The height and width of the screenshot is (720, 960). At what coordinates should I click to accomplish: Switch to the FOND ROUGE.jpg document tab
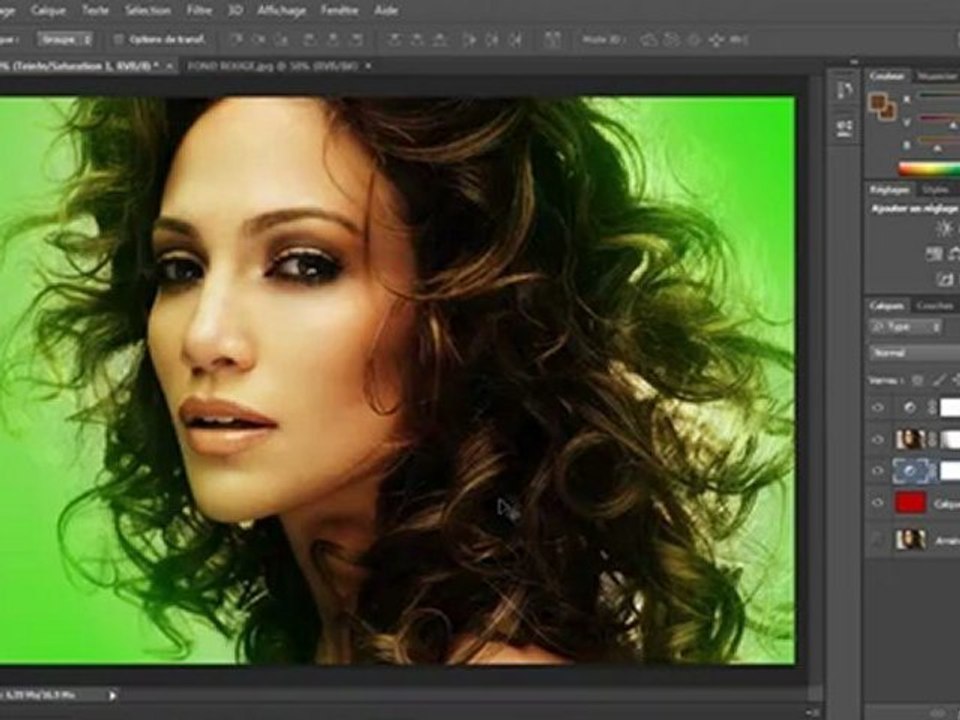tap(272, 66)
